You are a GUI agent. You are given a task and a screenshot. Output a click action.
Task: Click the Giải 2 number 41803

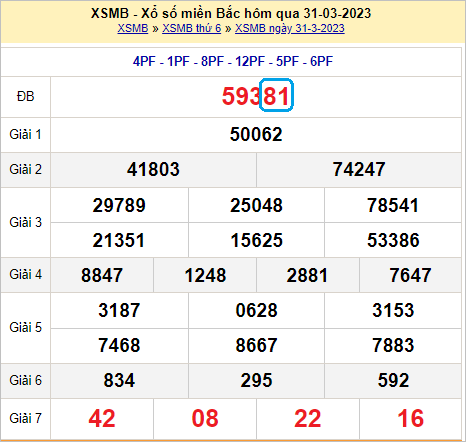coord(153,169)
